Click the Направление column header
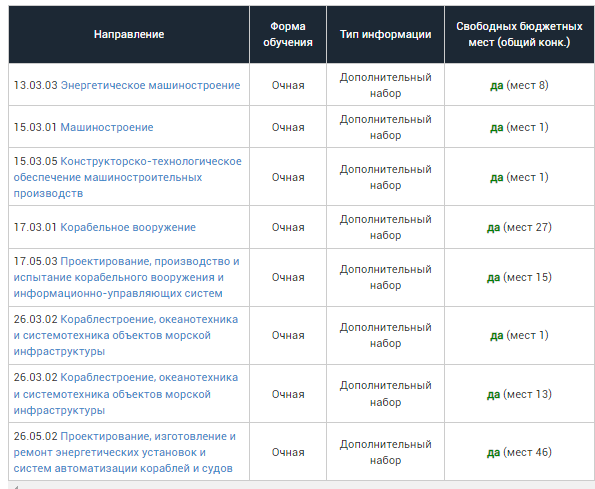 (x=129, y=34)
